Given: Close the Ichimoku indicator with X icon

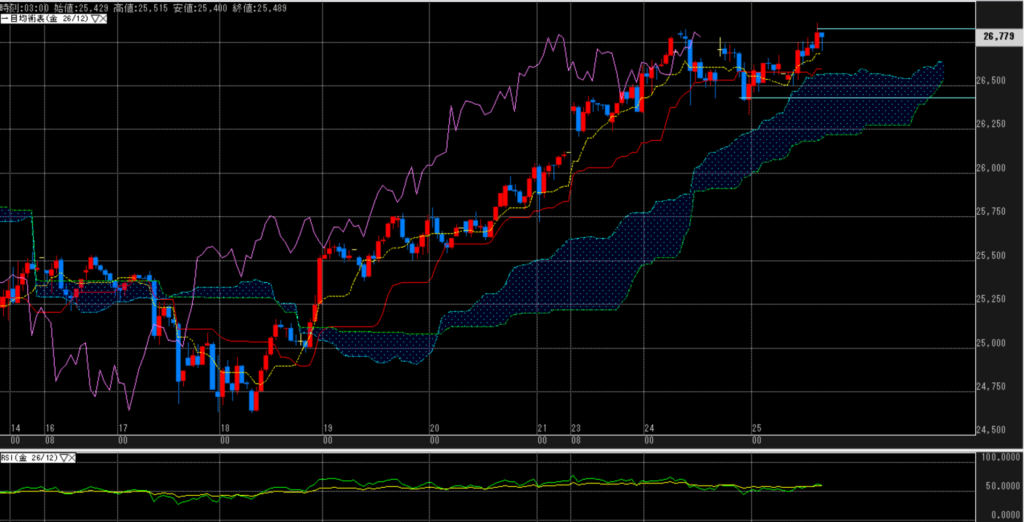Looking at the screenshot, I should click(x=103, y=19).
